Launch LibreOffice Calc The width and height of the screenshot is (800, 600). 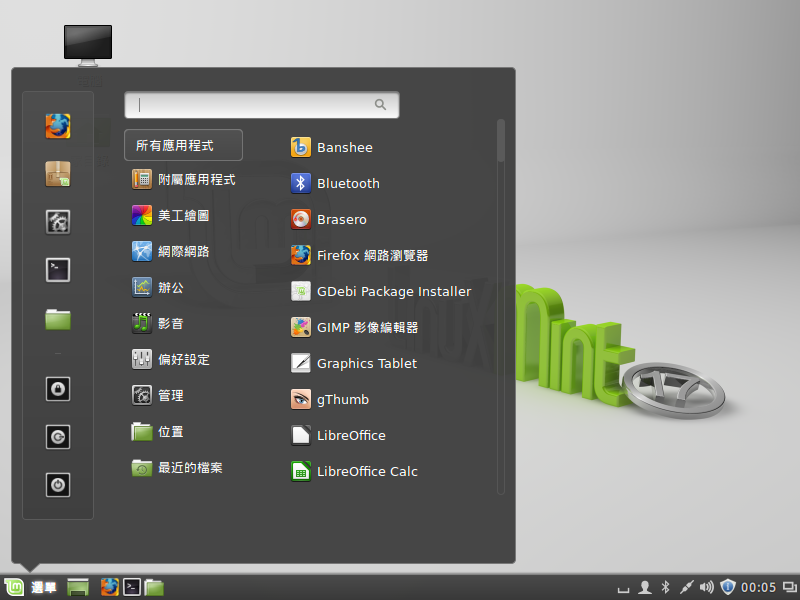click(x=366, y=472)
